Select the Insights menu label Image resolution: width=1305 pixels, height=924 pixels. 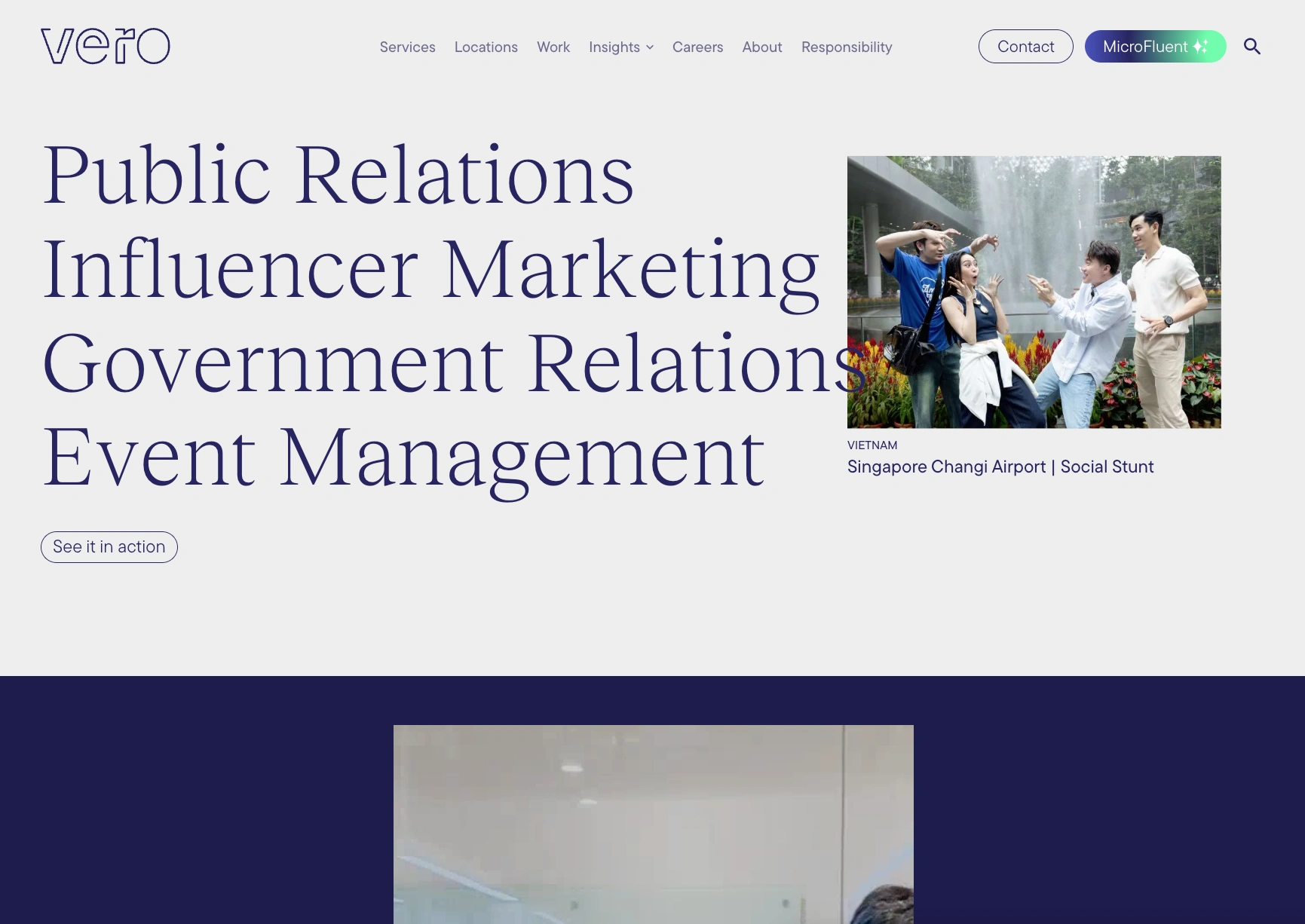pos(614,47)
